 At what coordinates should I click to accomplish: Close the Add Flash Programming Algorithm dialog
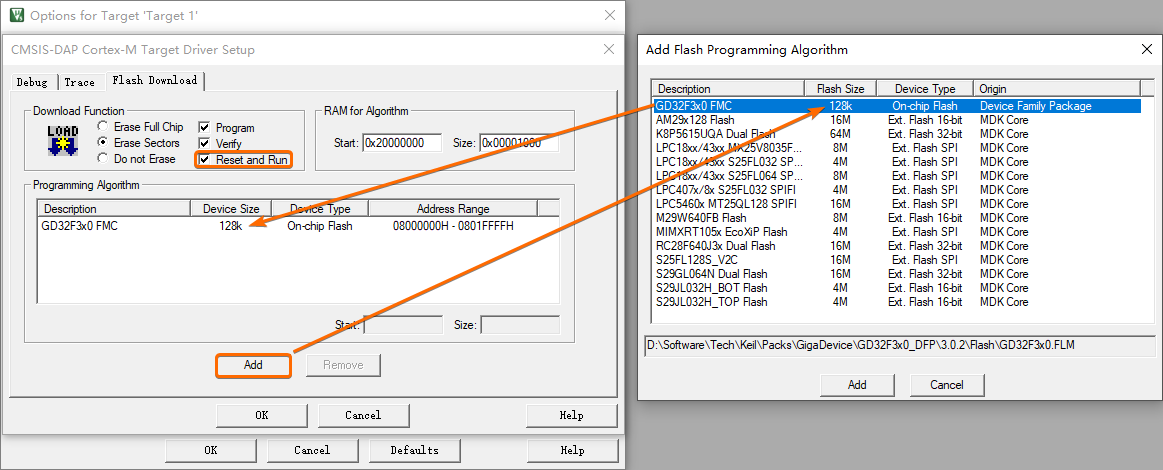(1146, 49)
